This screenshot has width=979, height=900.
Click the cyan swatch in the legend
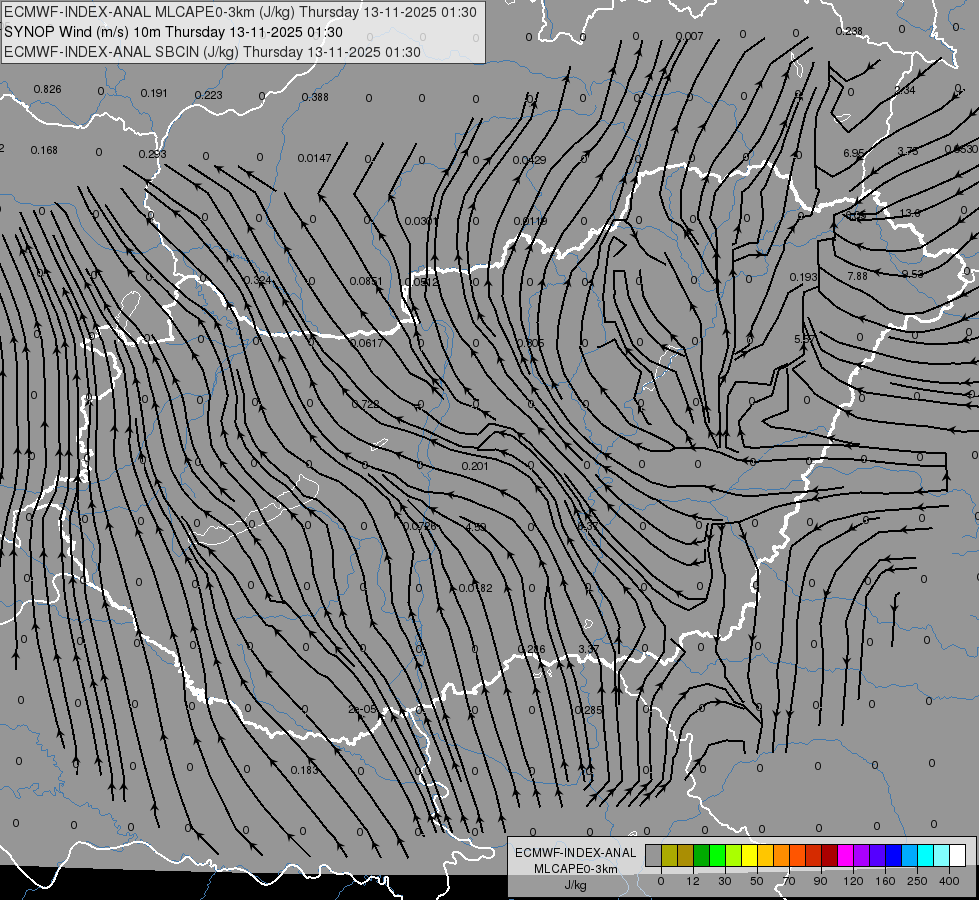[x=926, y=855]
